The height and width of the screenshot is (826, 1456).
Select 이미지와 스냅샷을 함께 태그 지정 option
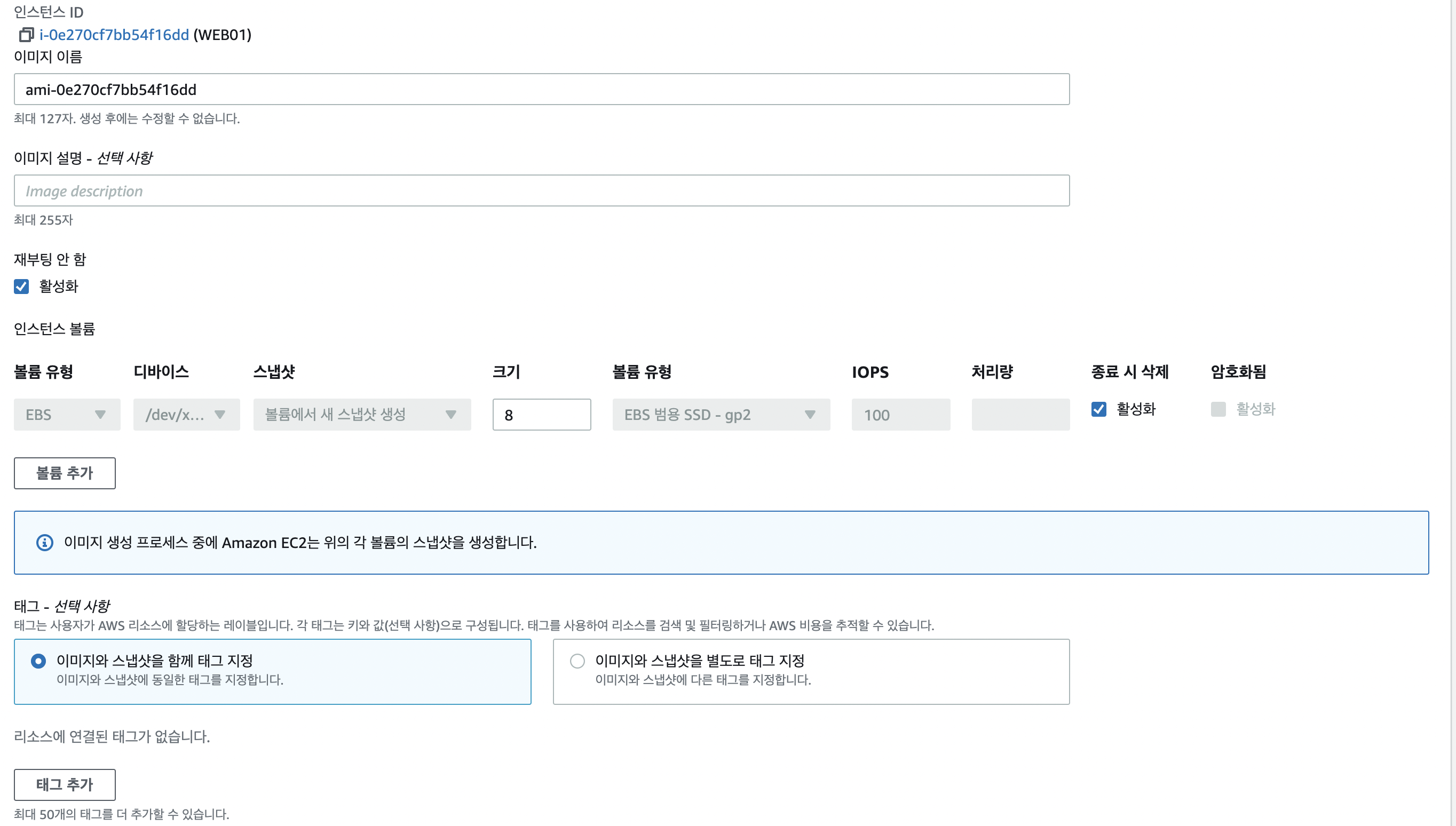tap(272, 672)
